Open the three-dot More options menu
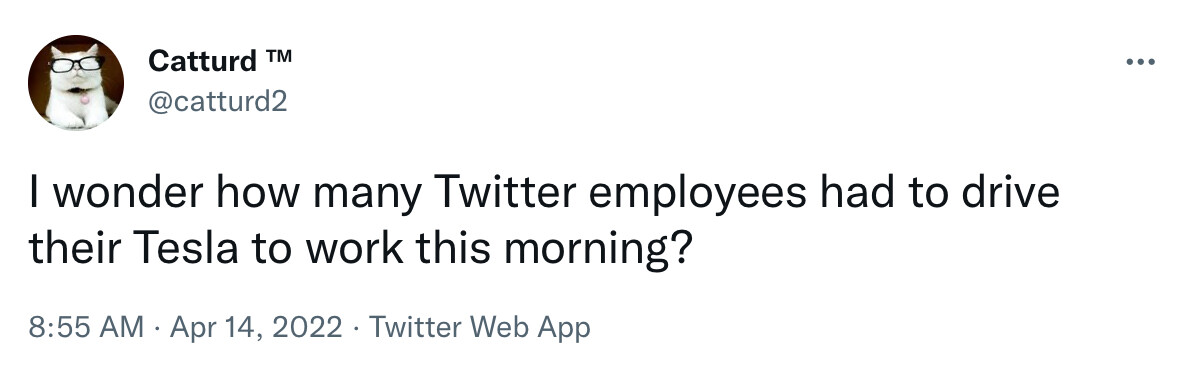 pyautogui.click(x=1140, y=62)
